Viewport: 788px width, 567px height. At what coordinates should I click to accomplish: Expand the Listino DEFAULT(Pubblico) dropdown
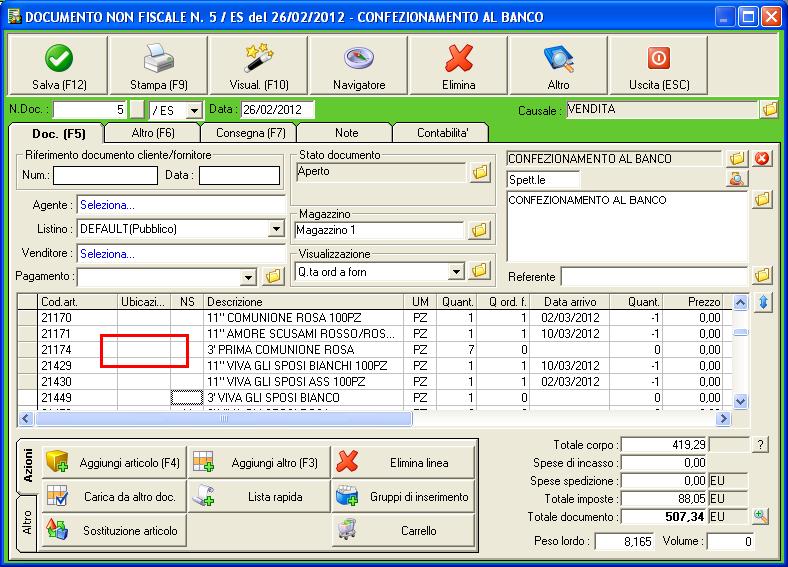coord(276,229)
